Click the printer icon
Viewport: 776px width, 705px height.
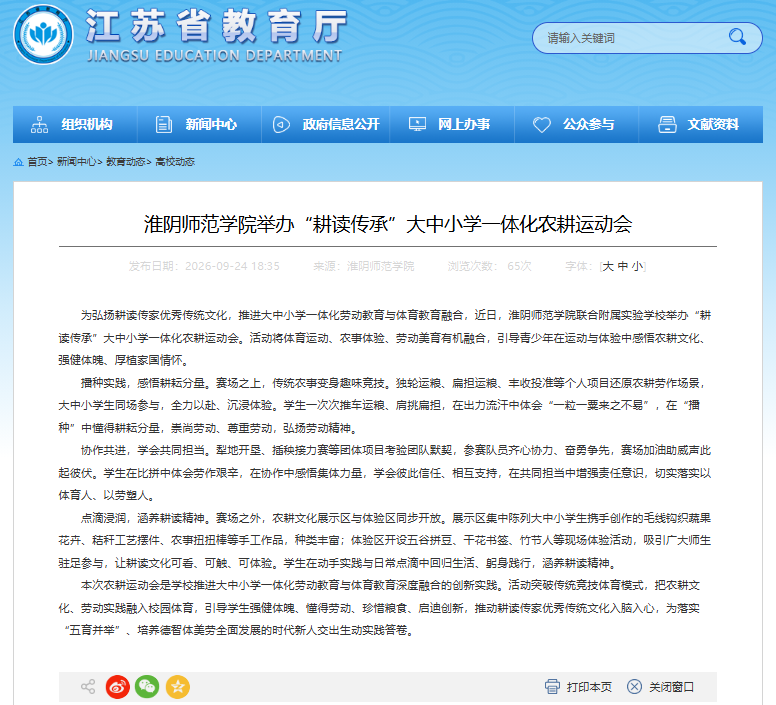(552, 687)
